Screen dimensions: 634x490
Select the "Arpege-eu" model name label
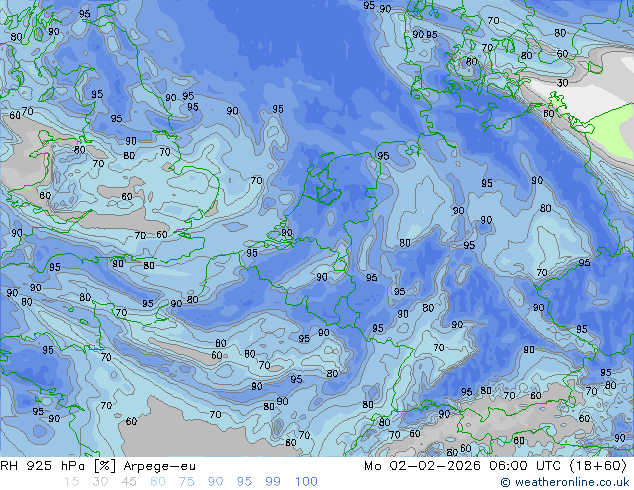click(x=159, y=466)
